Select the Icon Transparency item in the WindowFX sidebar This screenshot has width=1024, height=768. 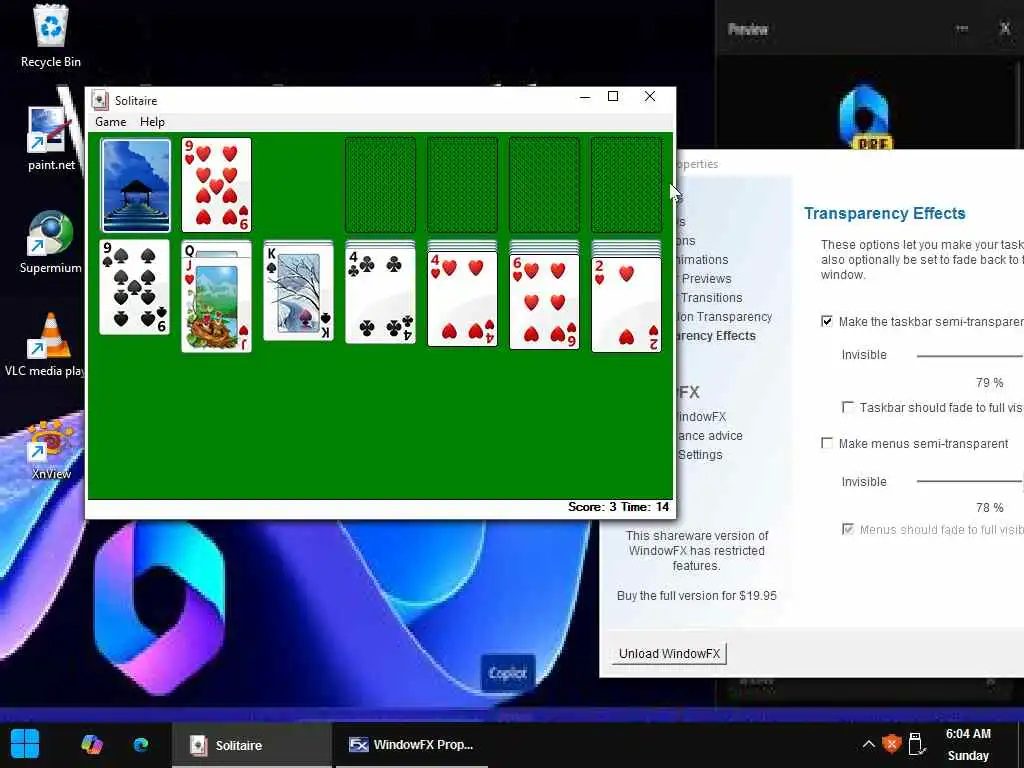[x=725, y=317]
